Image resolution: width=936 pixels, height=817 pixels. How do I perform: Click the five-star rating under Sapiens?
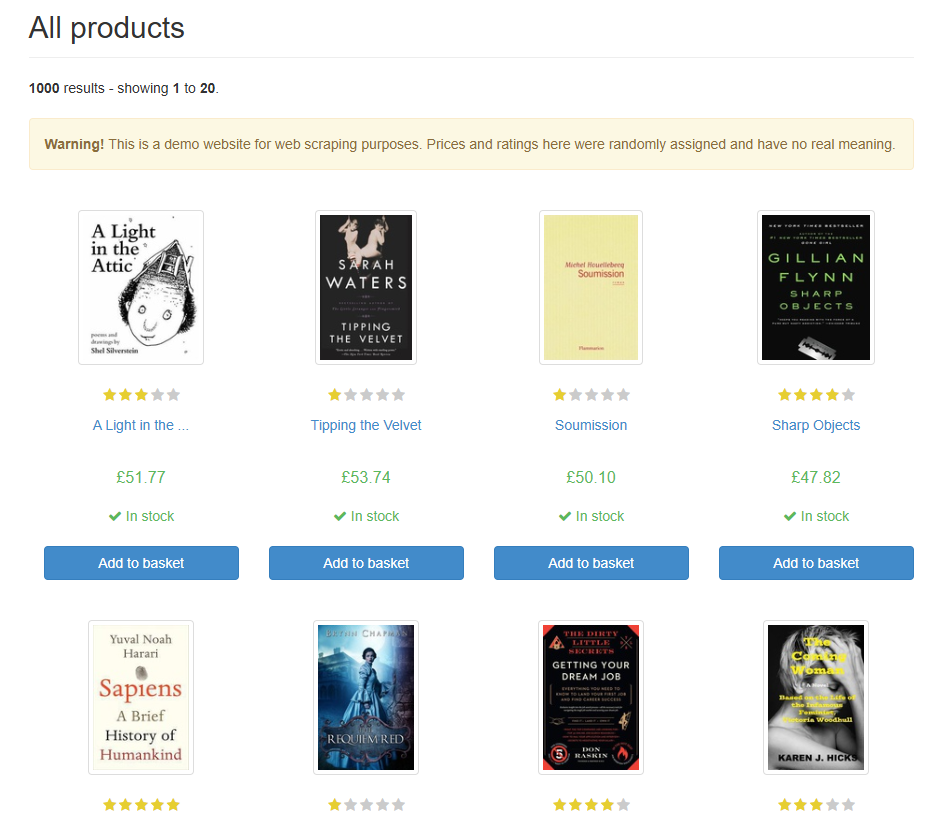141,805
